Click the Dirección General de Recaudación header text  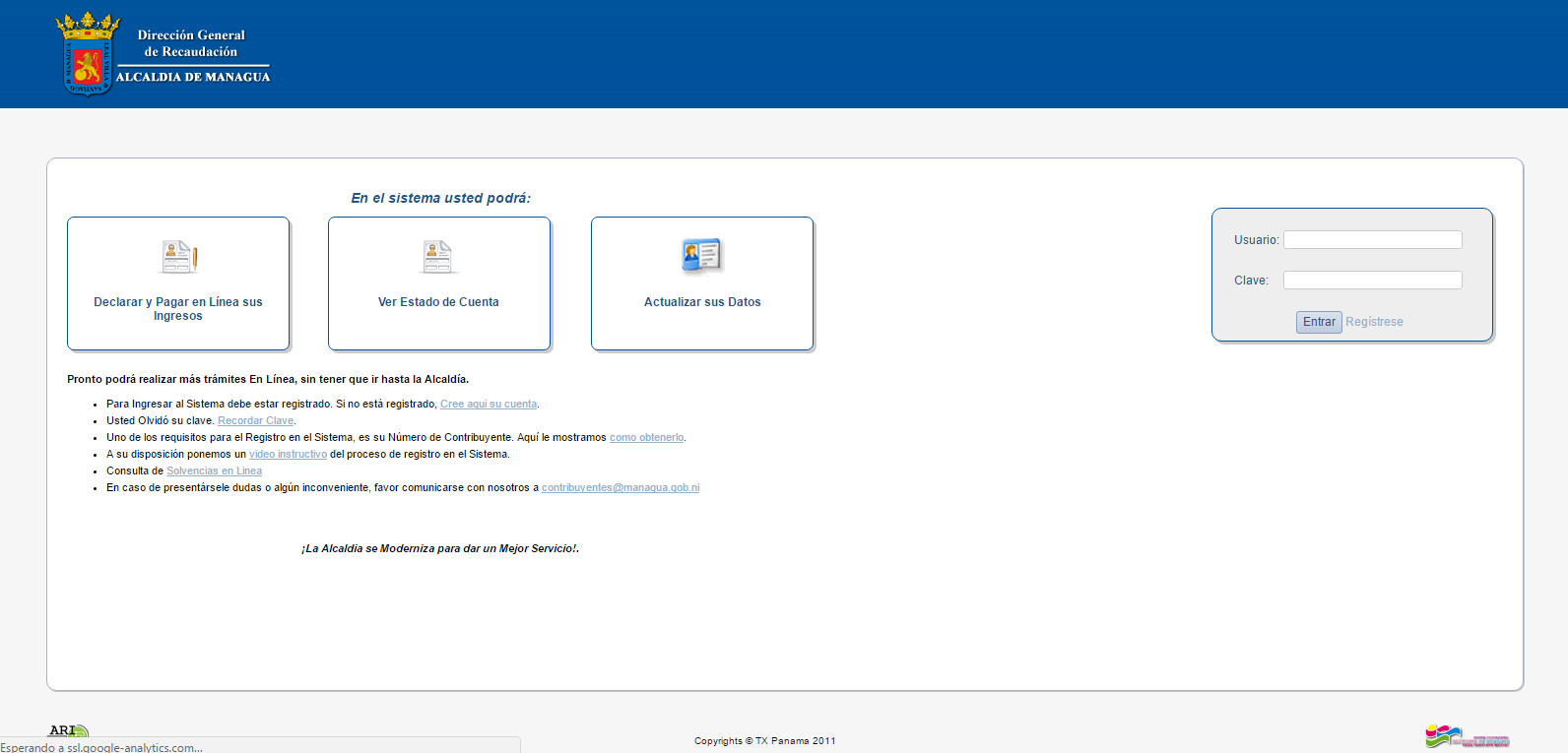[x=191, y=43]
